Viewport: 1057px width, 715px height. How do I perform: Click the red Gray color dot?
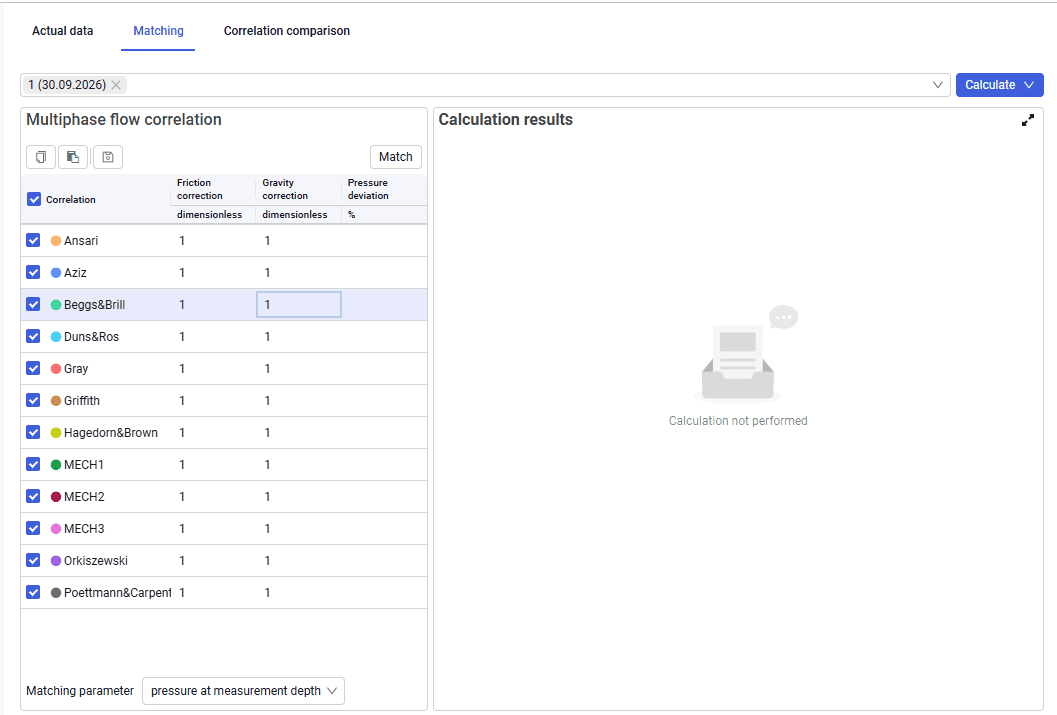coord(56,369)
